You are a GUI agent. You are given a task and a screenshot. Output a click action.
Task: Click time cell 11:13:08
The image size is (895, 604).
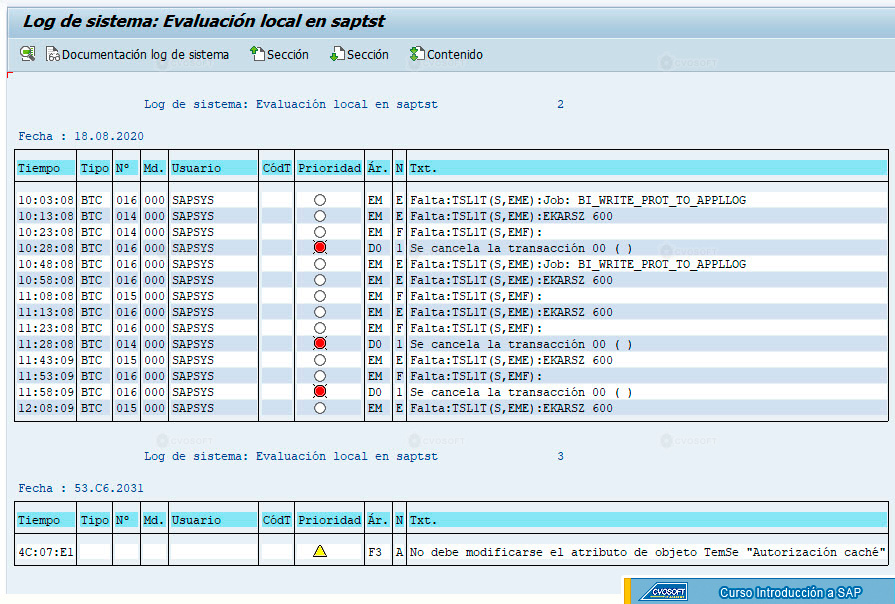point(46,312)
